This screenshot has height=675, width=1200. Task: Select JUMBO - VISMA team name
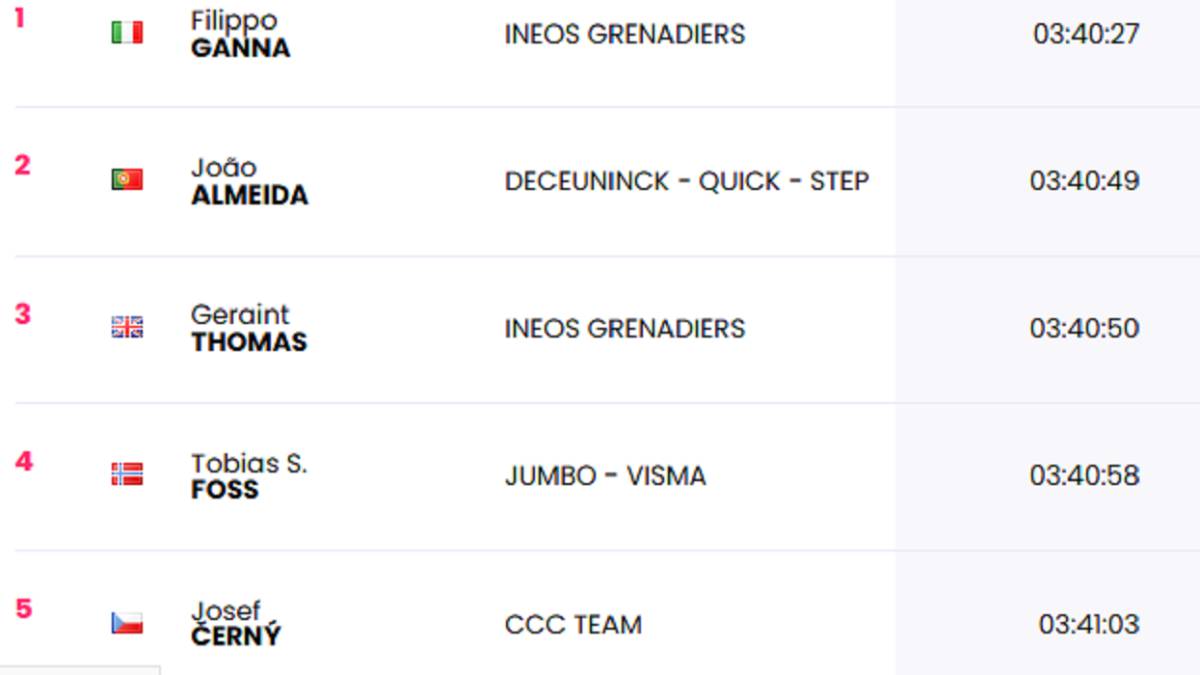[605, 476]
